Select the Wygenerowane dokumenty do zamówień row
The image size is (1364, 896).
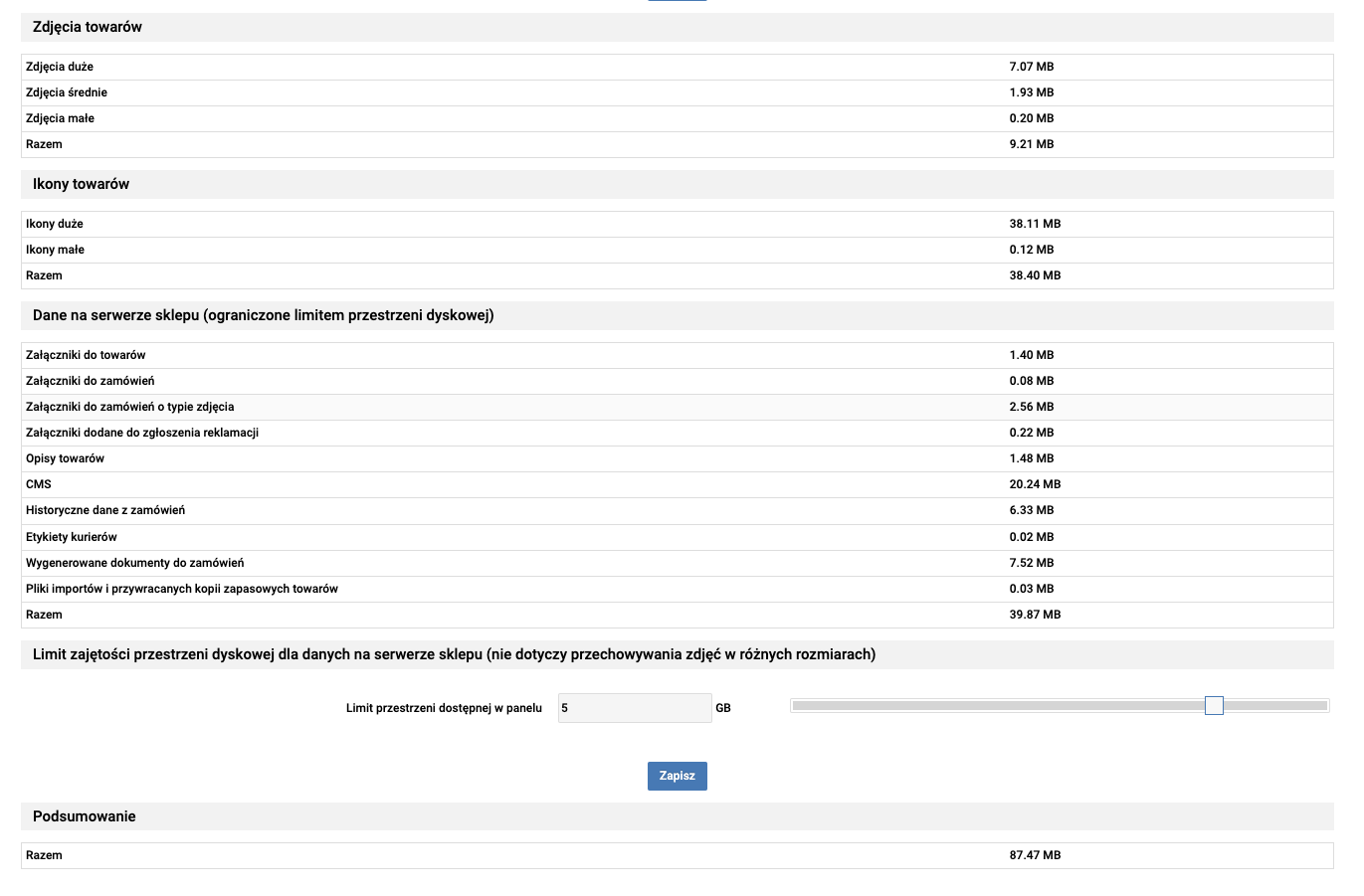677,563
